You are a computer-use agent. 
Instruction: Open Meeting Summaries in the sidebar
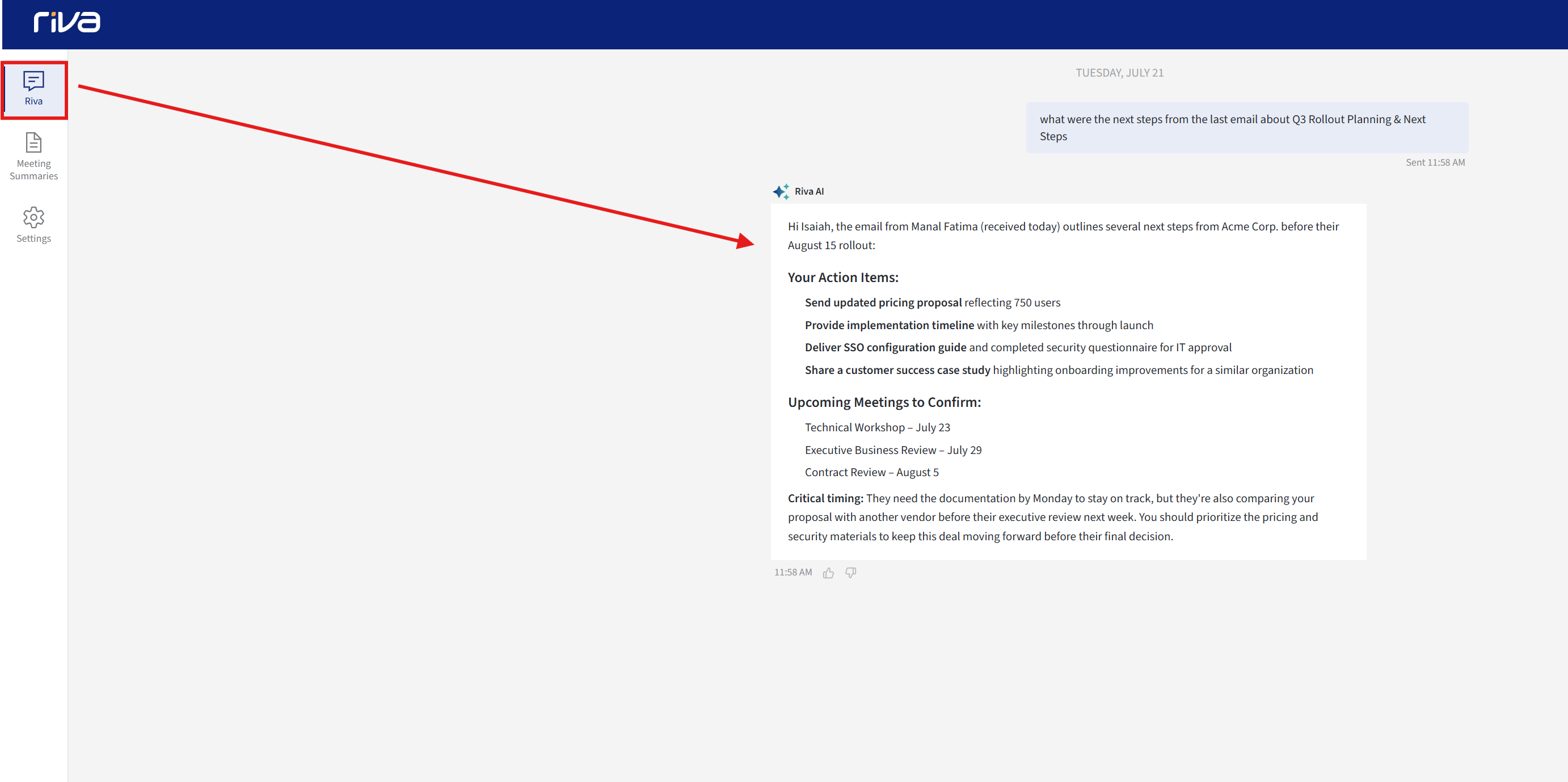tap(33, 157)
